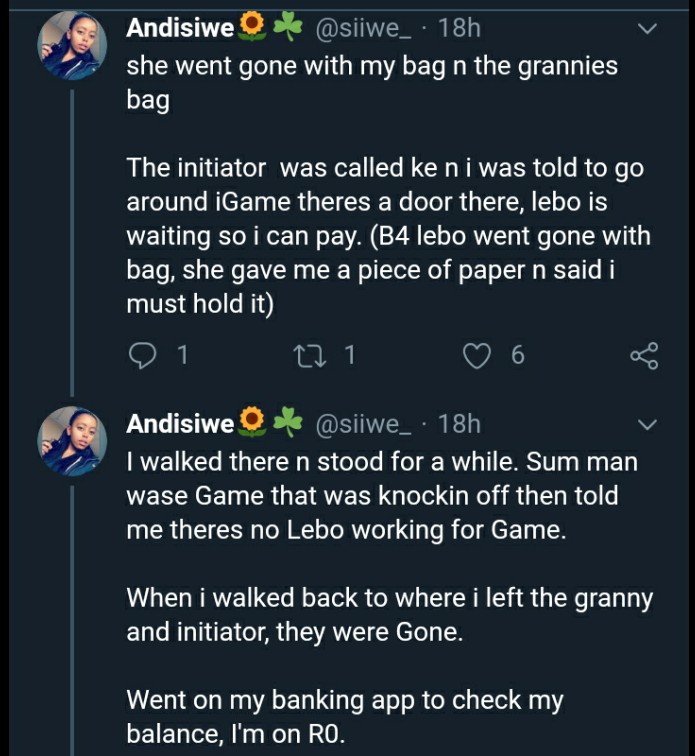
Task: Open reply on first tweet about bag
Action: coord(142,355)
